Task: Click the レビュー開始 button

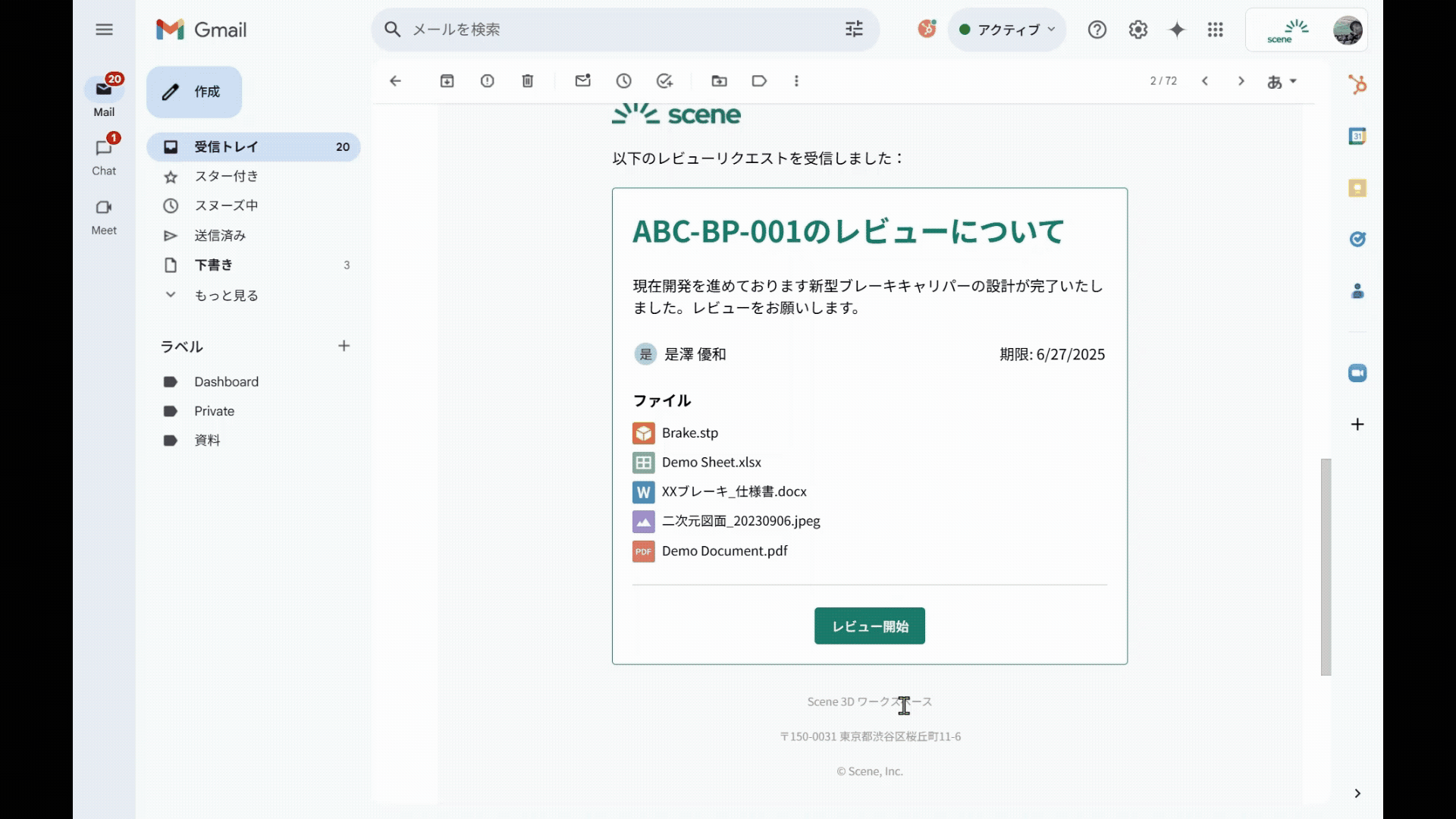Action: pyautogui.click(x=869, y=626)
